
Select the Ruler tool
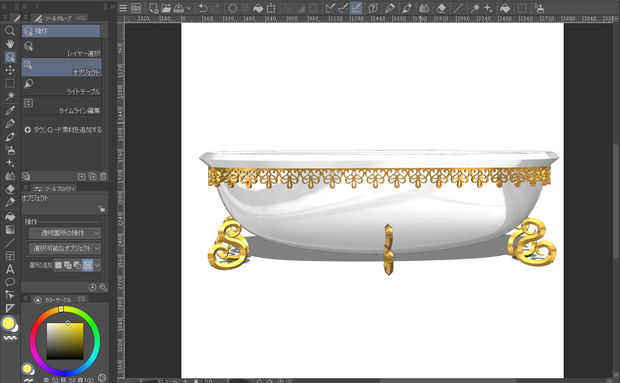tap(10, 308)
